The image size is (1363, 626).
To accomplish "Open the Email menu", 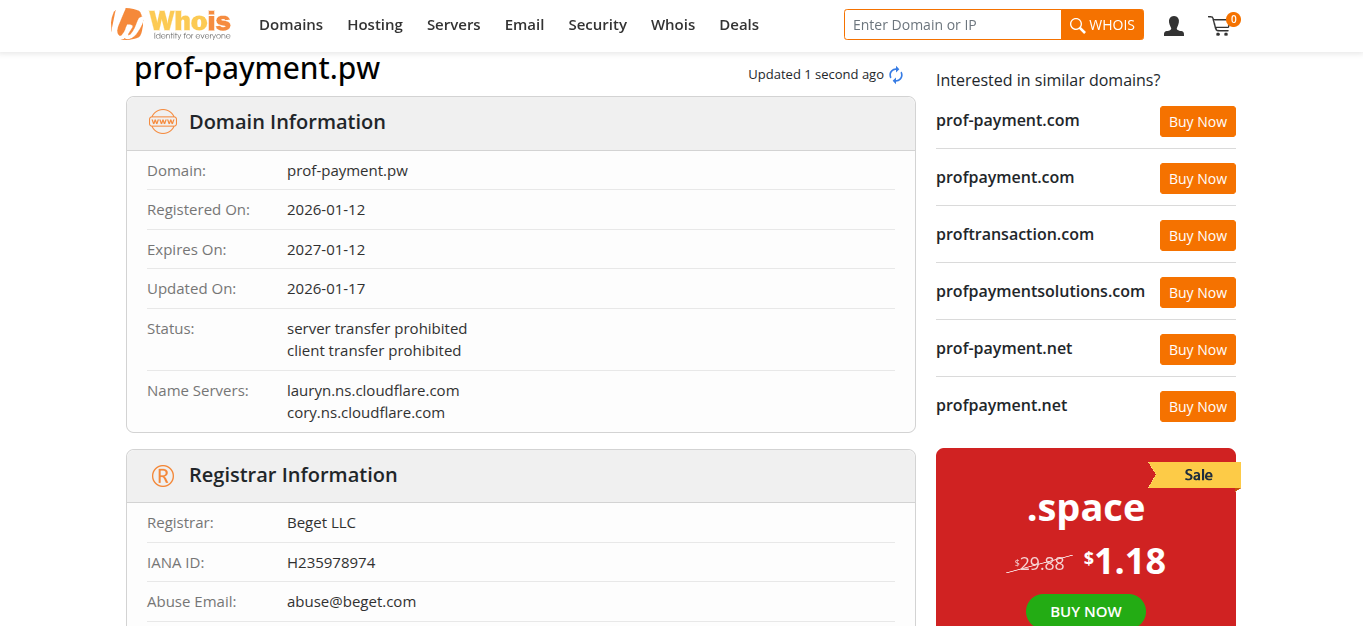I will [x=524, y=25].
